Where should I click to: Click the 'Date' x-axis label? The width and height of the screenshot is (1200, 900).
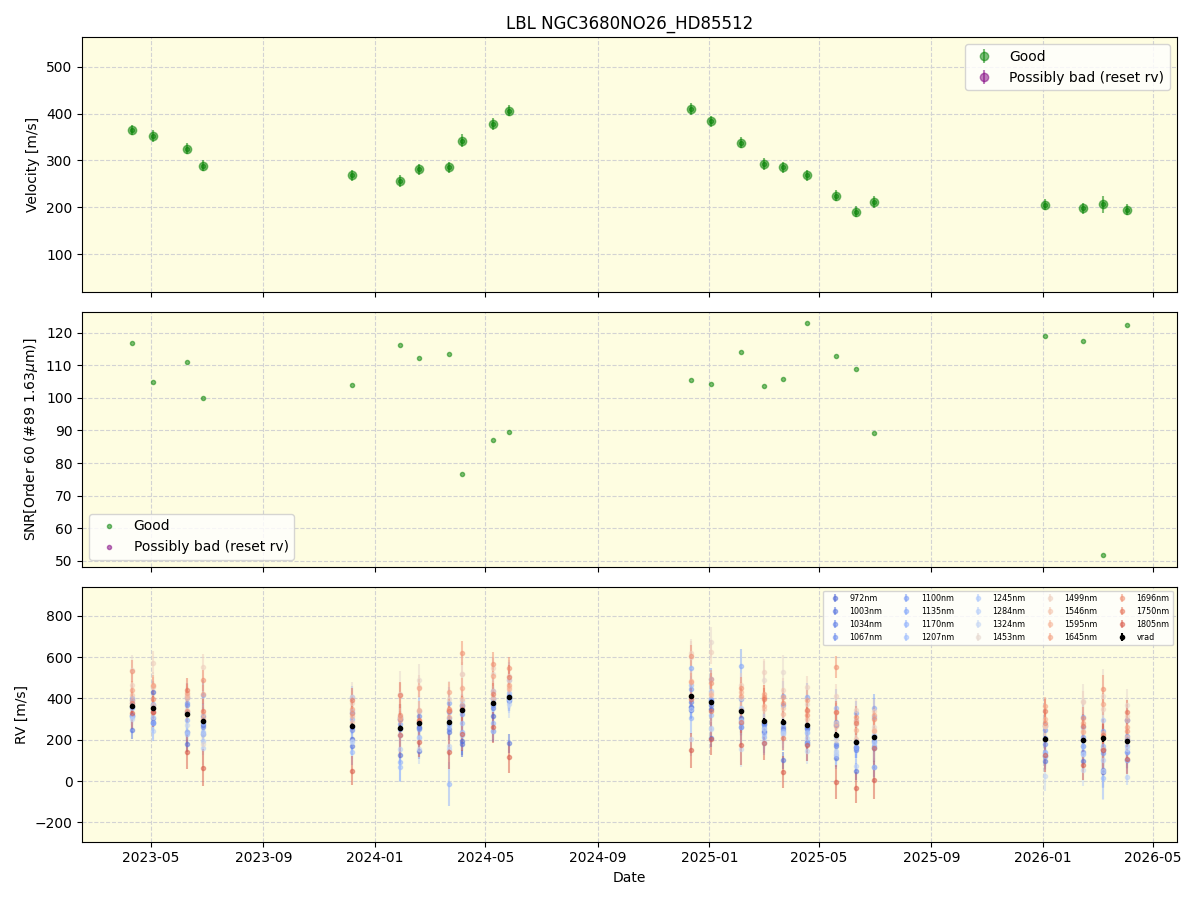629,877
